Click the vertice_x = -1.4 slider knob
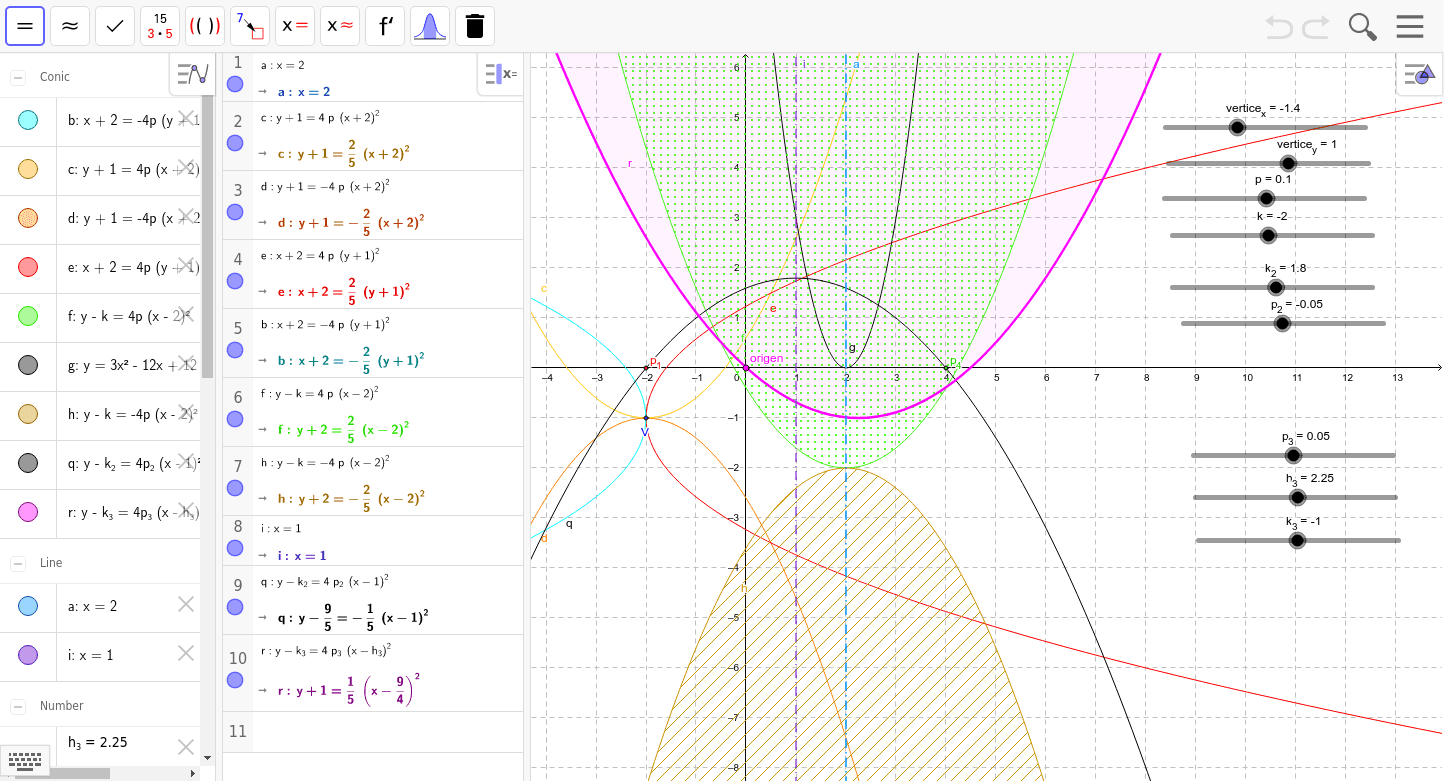 1237,127
